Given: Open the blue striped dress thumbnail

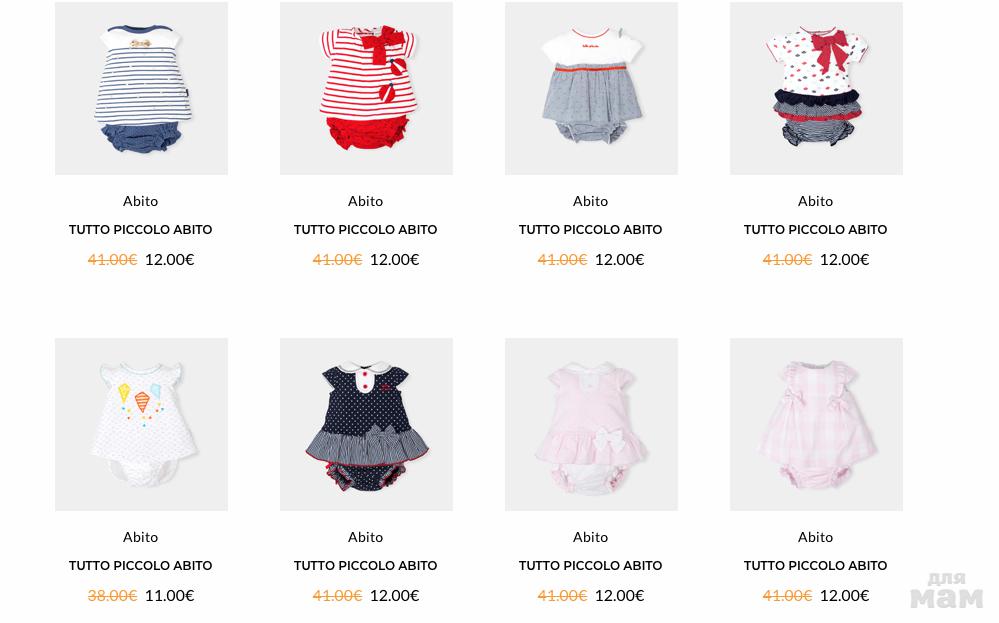Looking at the screenshot, I should point(141,88).
